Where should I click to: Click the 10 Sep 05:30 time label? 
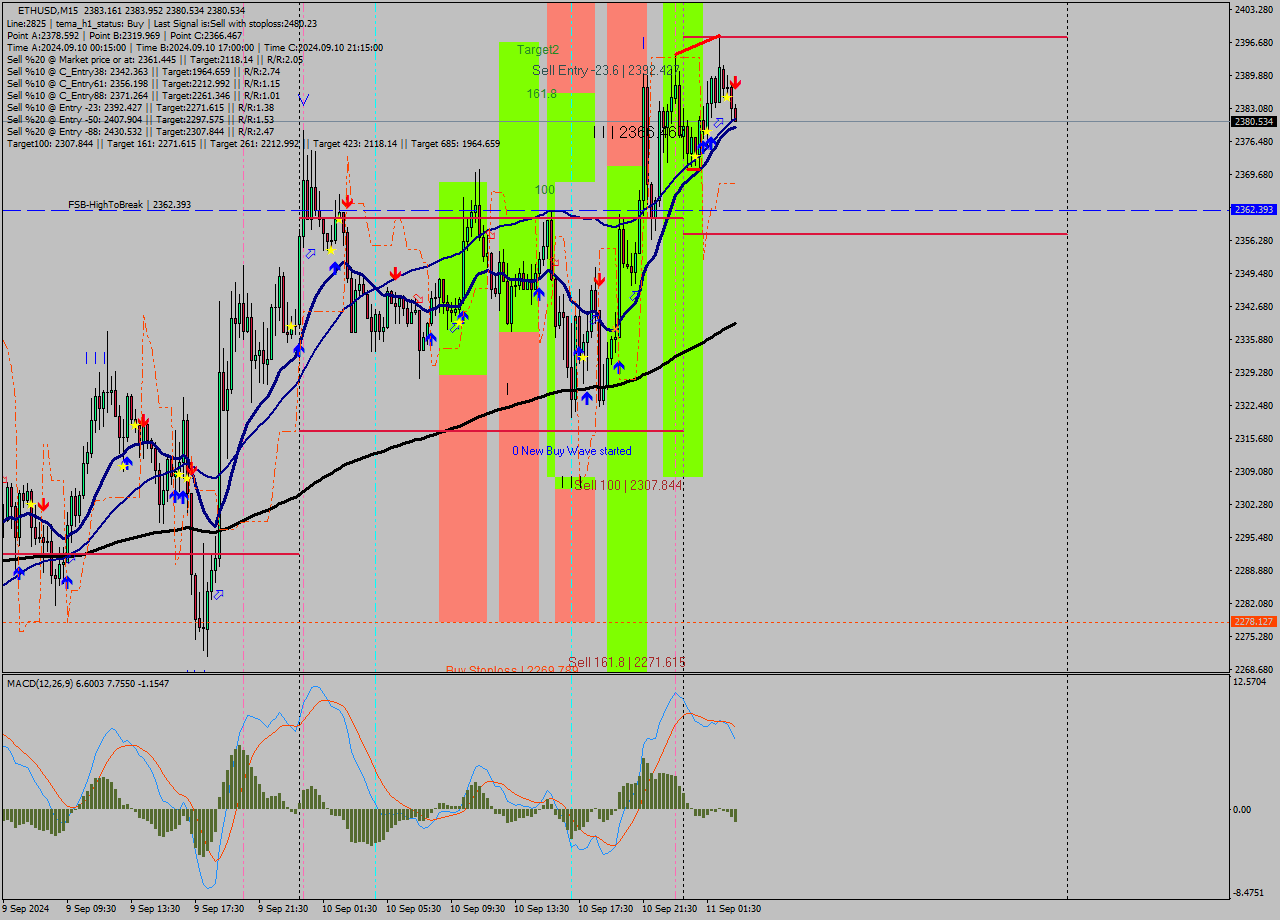(x=413, y=909)
